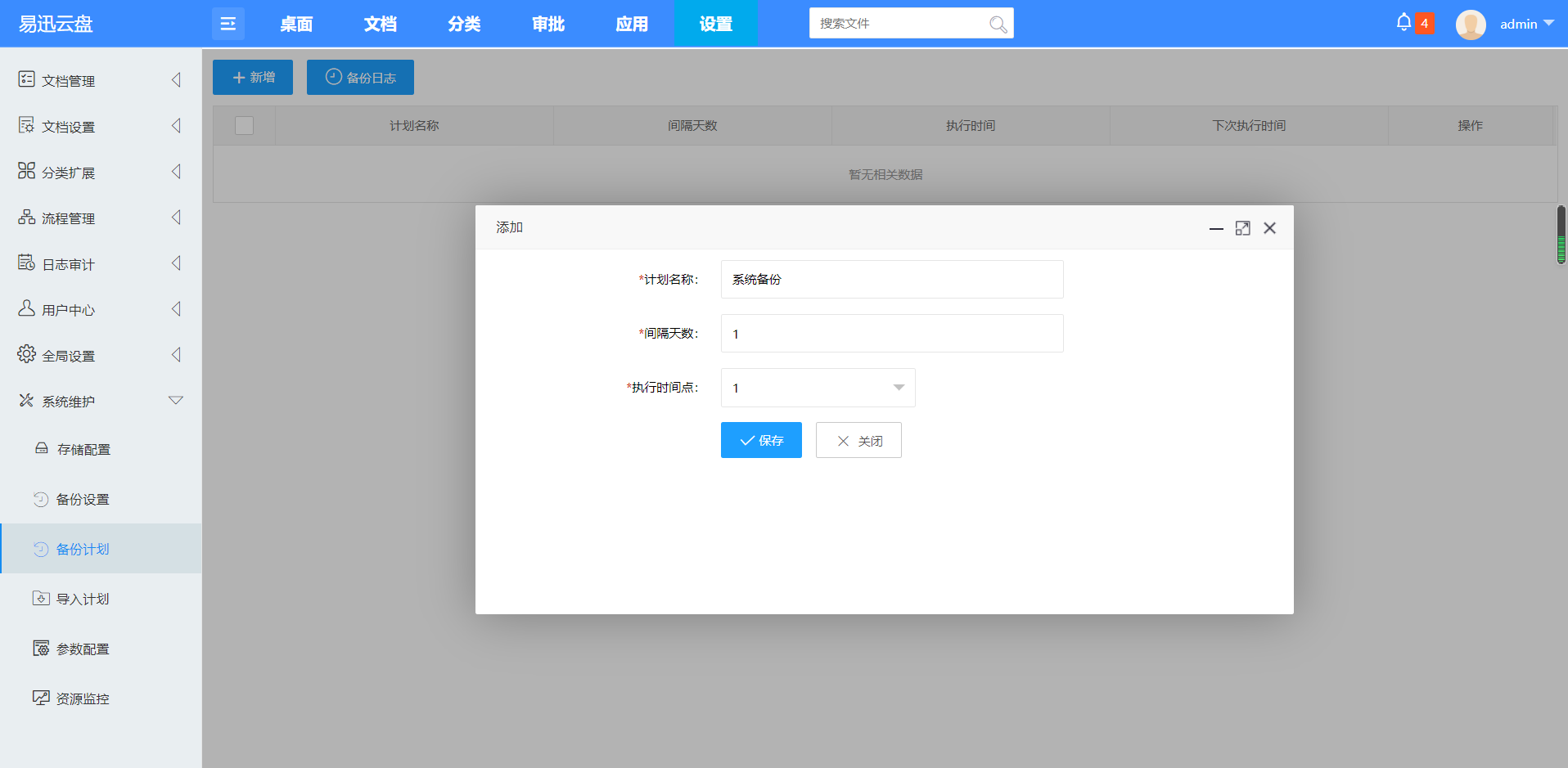This screenshot has height=768, width=1568.
Task: Expand the 文档管理 arrow
Action: [x=176, y=79]
